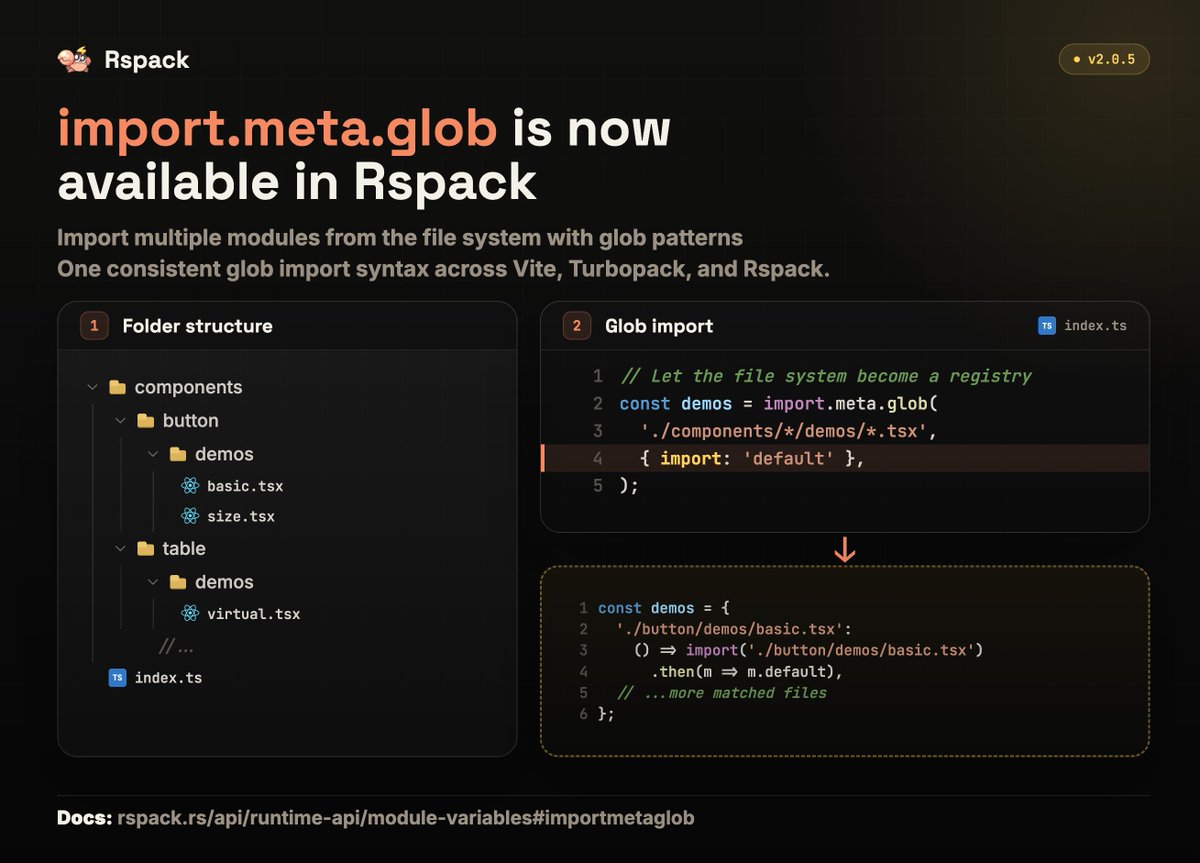This screenshot has height=863, width=1200.
Task: Collapse the table folder chevron
Action: tap(120, 548)
